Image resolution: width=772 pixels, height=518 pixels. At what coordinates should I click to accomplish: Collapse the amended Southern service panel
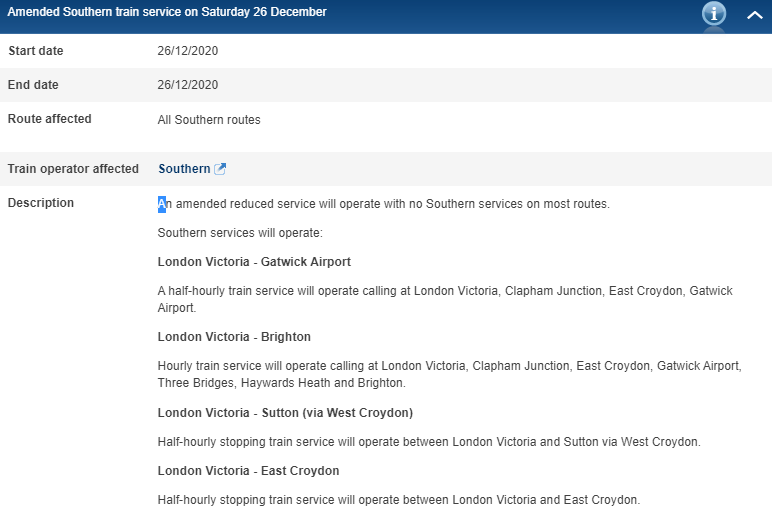click(x=755, y=13)
